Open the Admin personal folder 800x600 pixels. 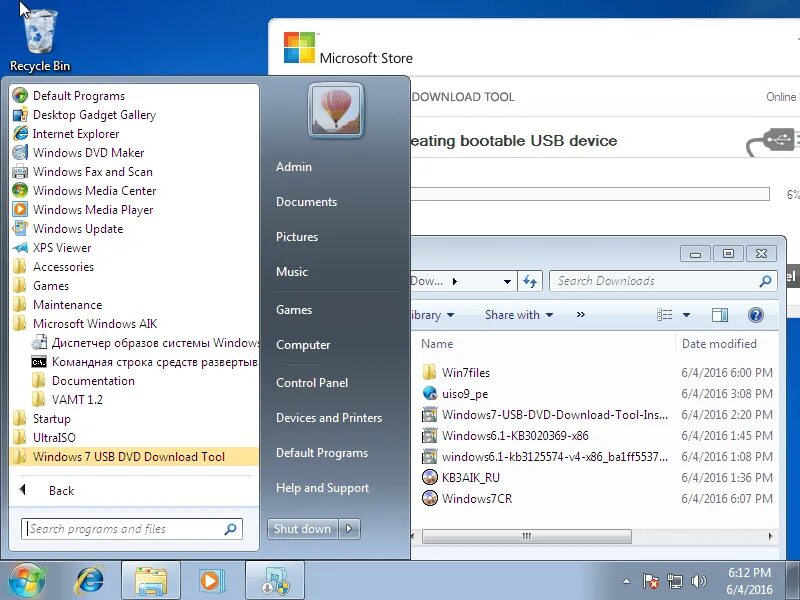pos(294,167)
